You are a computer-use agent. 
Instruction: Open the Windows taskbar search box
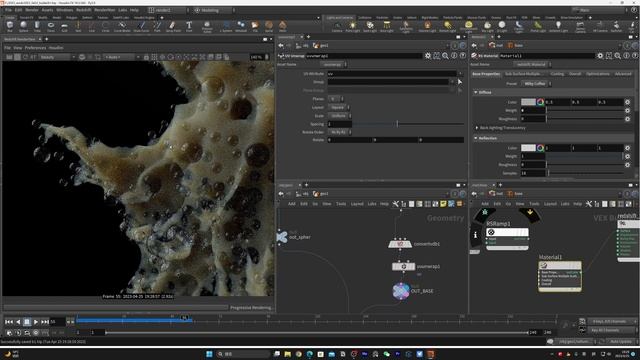[x=243, y=354]
